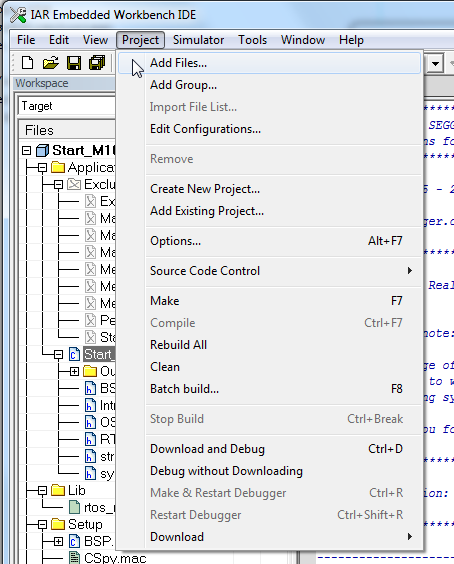Click the Workspace panel title bar
Viewport: 454px width, 564px height.
65,83
